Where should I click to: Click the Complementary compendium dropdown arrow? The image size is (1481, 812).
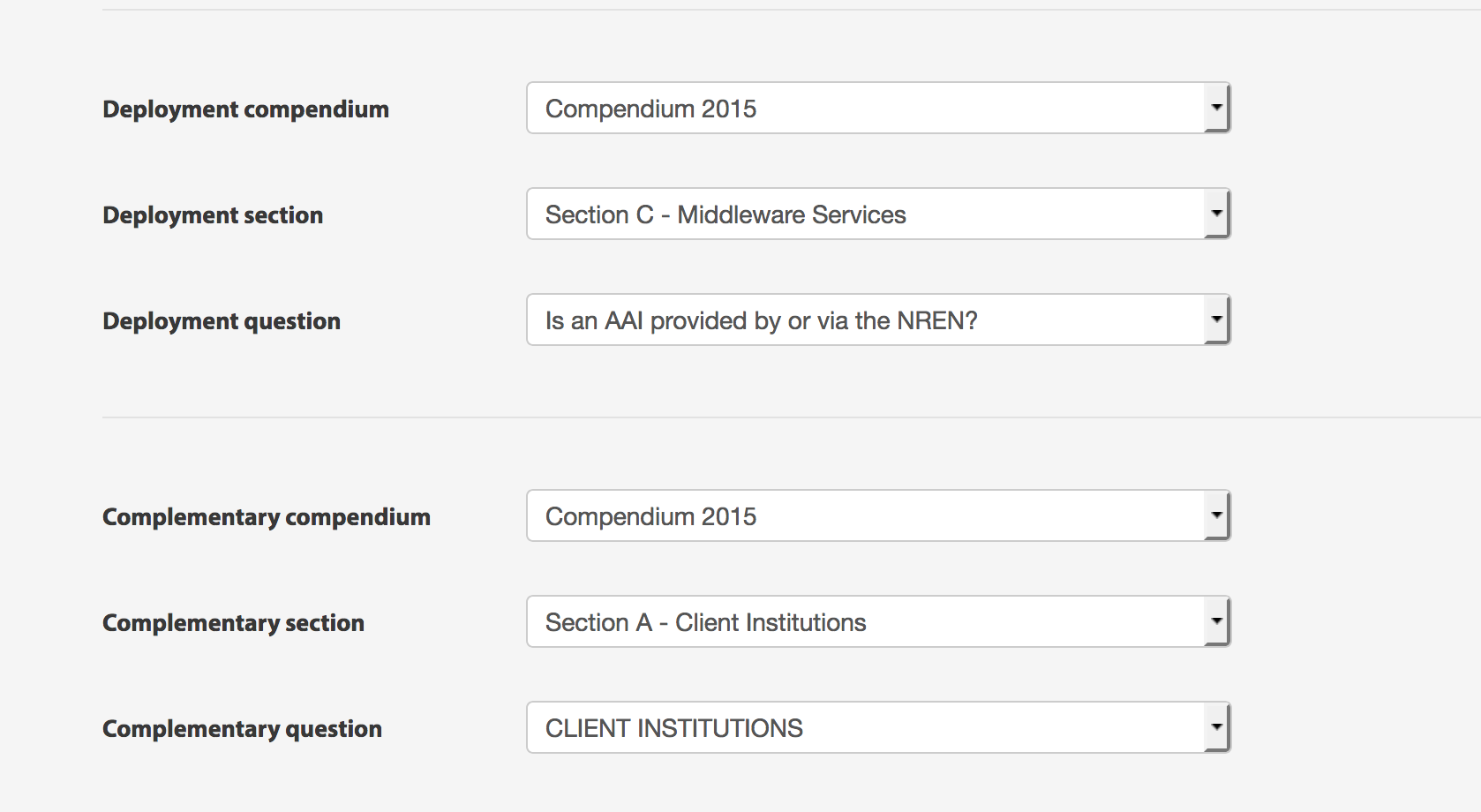(1216, 515)
